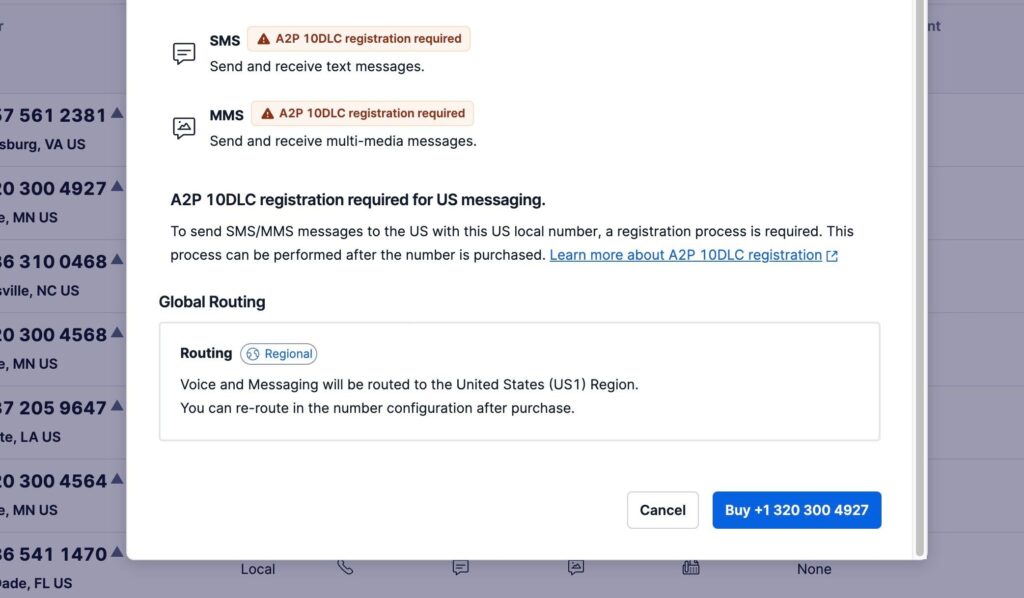Click the SMS chat icon in bottom row
Screen dimensions: 1024x598
pos(460,568)
